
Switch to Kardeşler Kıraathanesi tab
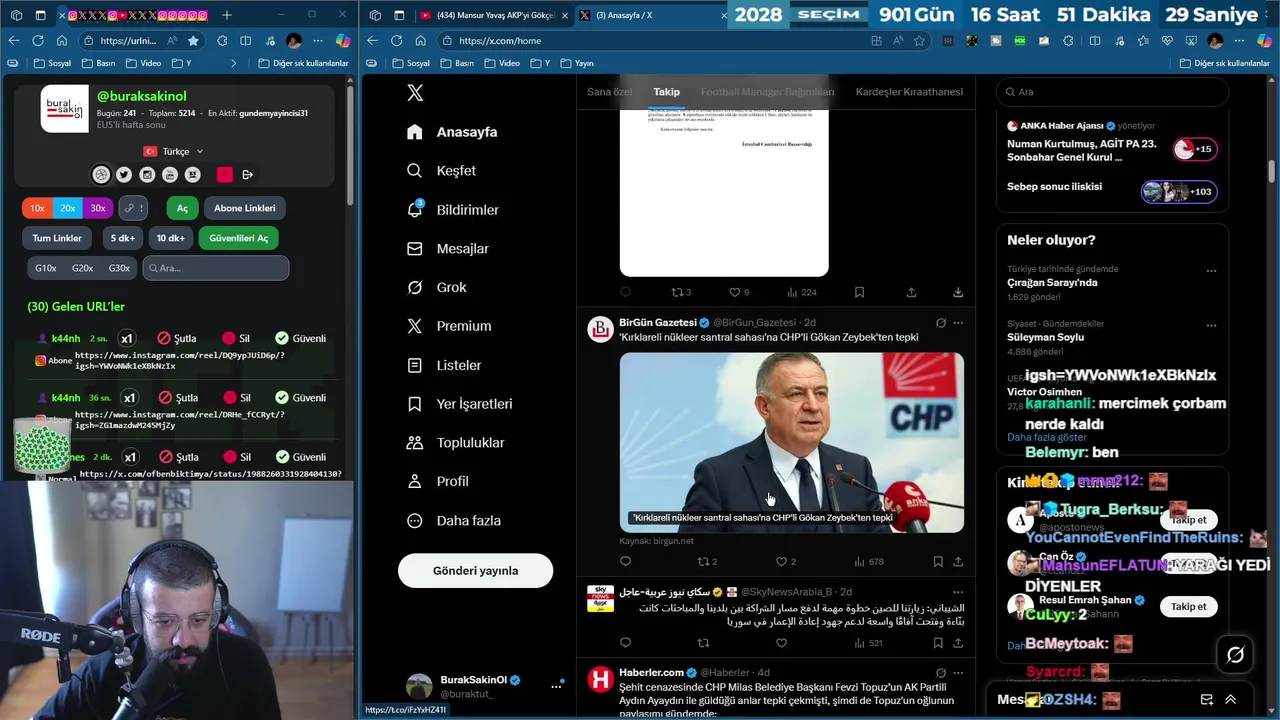click(x=909, y=92)
